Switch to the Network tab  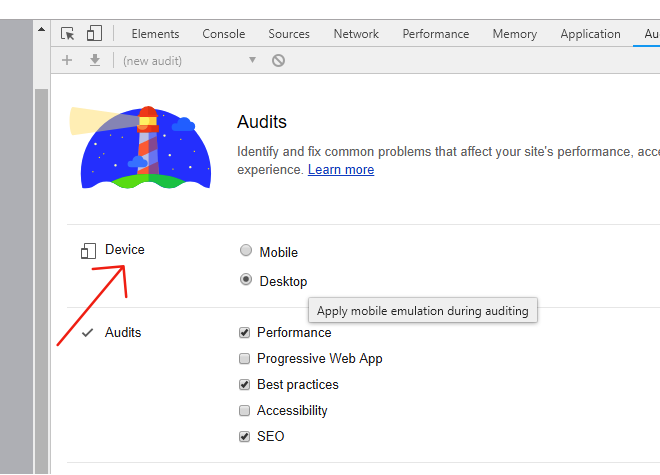[x=356, y=34]
